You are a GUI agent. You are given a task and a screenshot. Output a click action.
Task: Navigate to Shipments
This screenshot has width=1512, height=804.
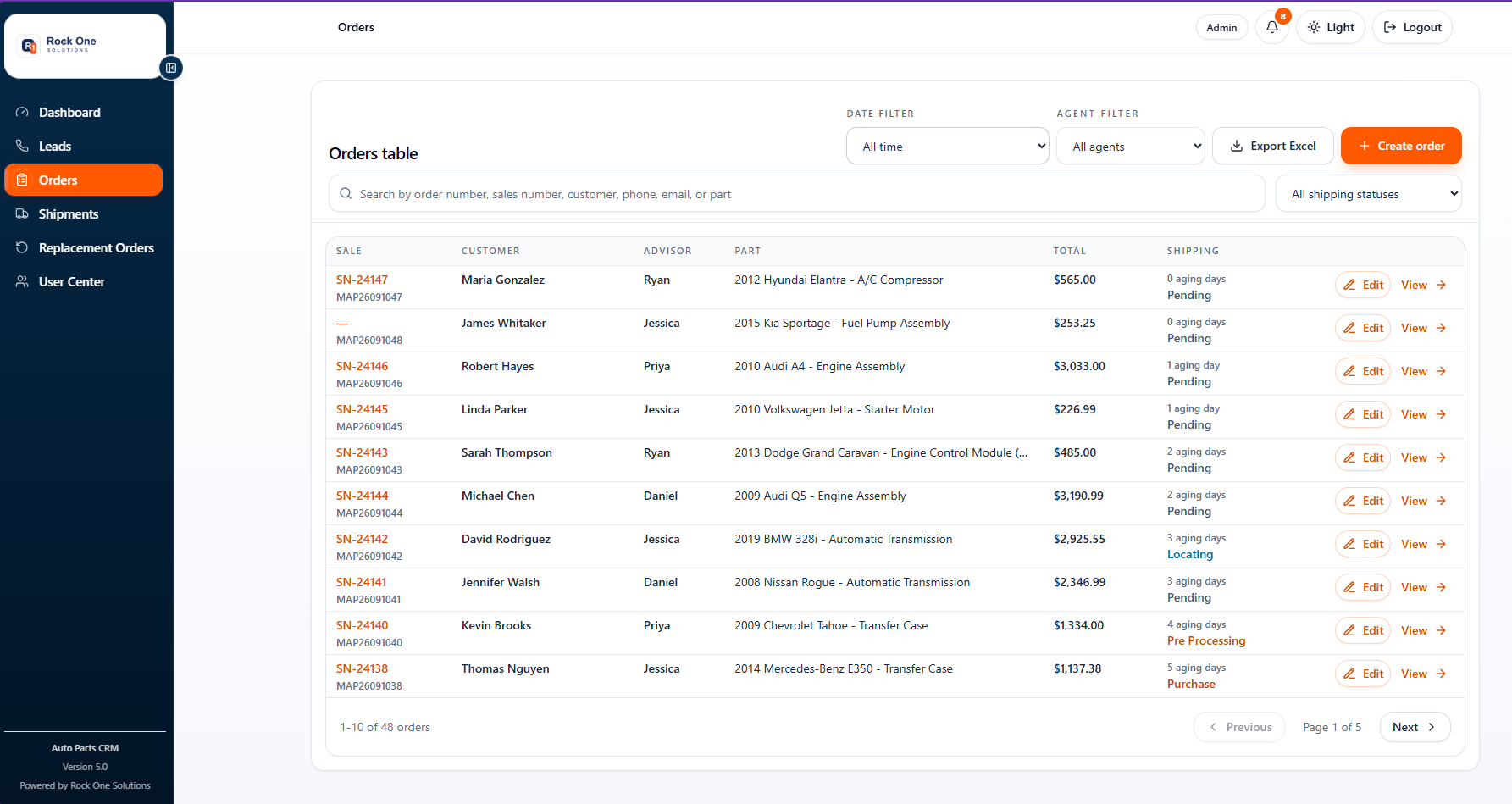click(x=83, y=213)
